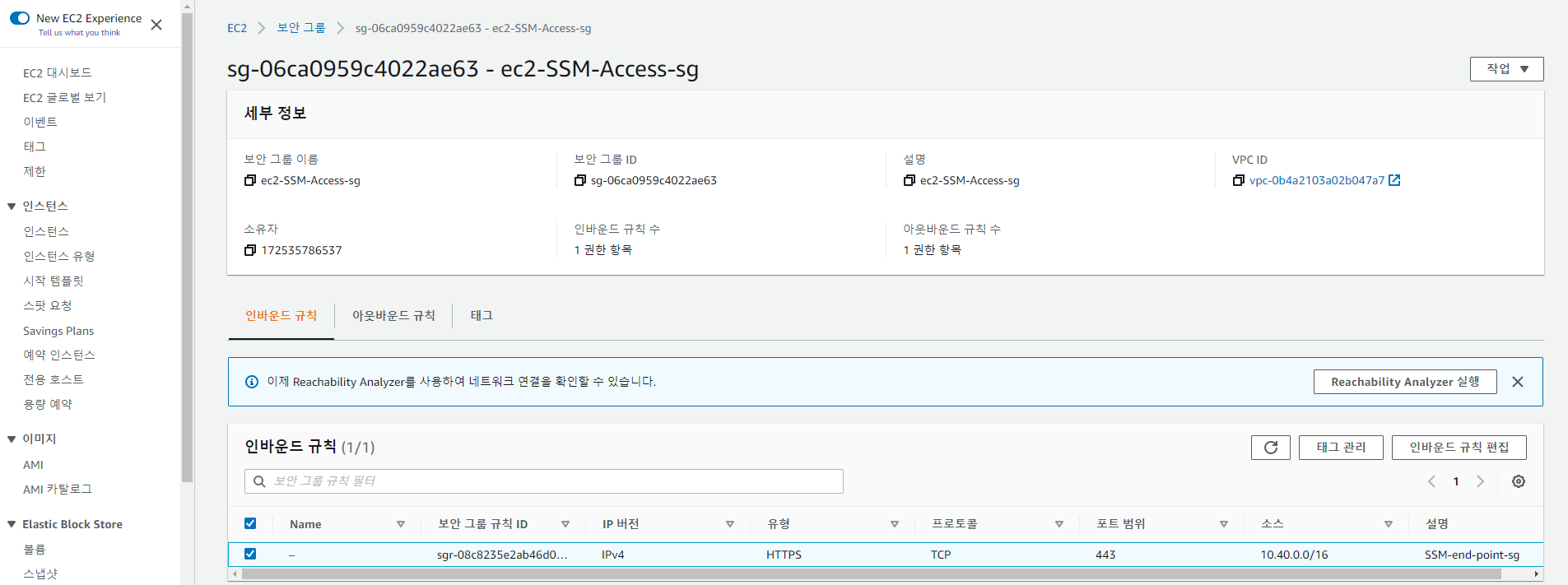
Task: Open VPC link via external-link icon
Action: point(1394,180)
